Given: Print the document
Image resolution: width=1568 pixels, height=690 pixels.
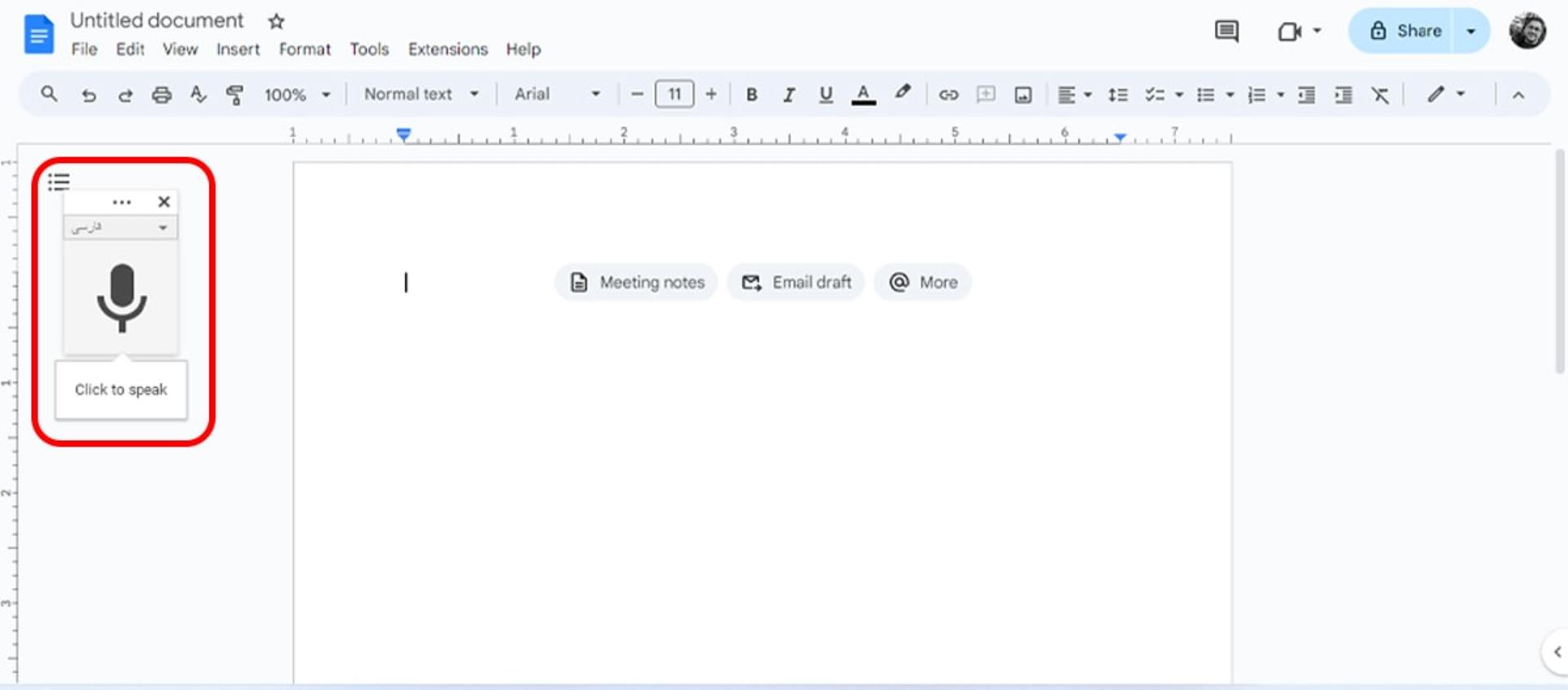Looking at the screenshot, I should point(162,95).
